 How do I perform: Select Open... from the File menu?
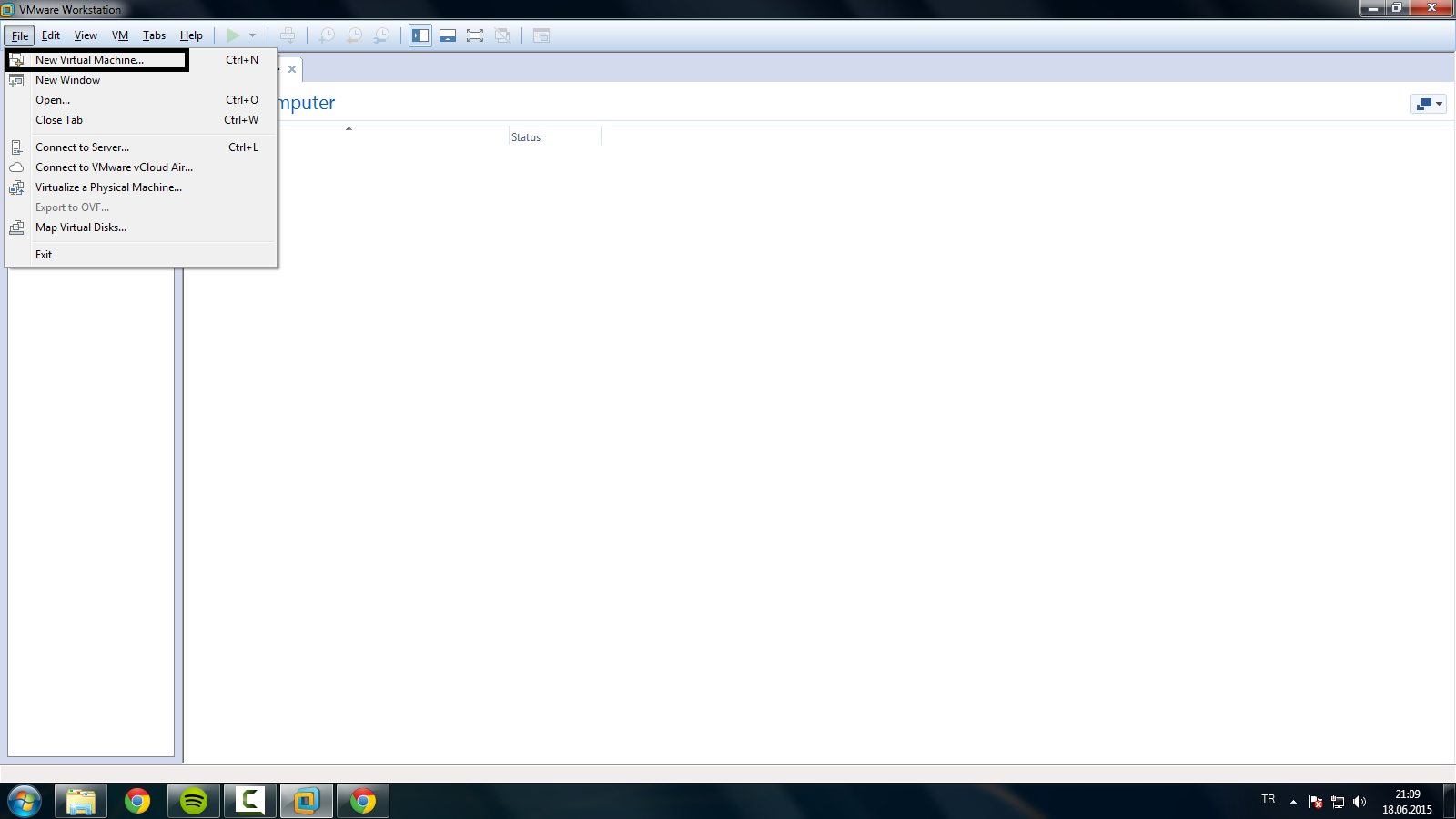(x=141, y=100)
